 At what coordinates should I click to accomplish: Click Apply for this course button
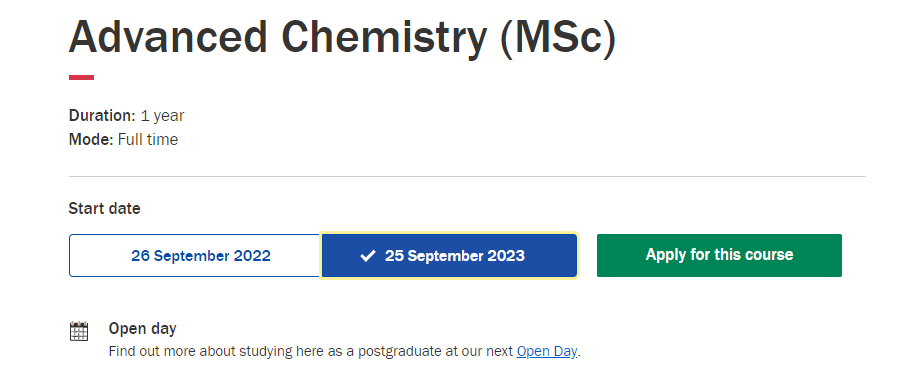pyautogui.click(x=719, y=255)
